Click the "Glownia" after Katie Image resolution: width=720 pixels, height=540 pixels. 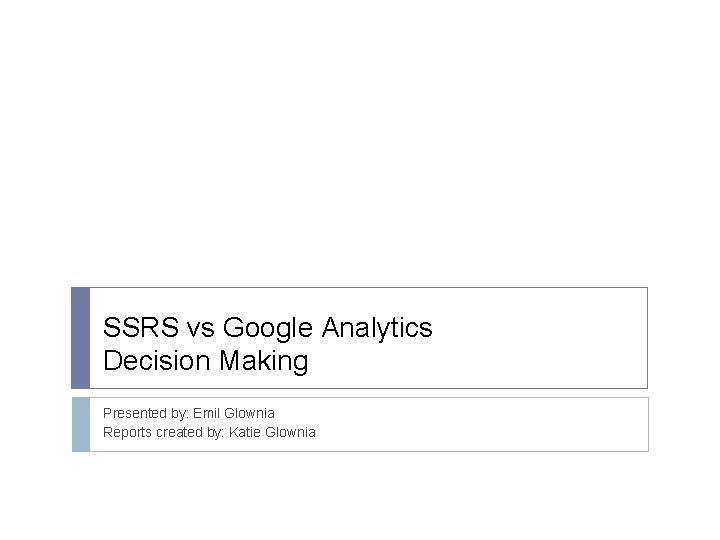[291, 432]
